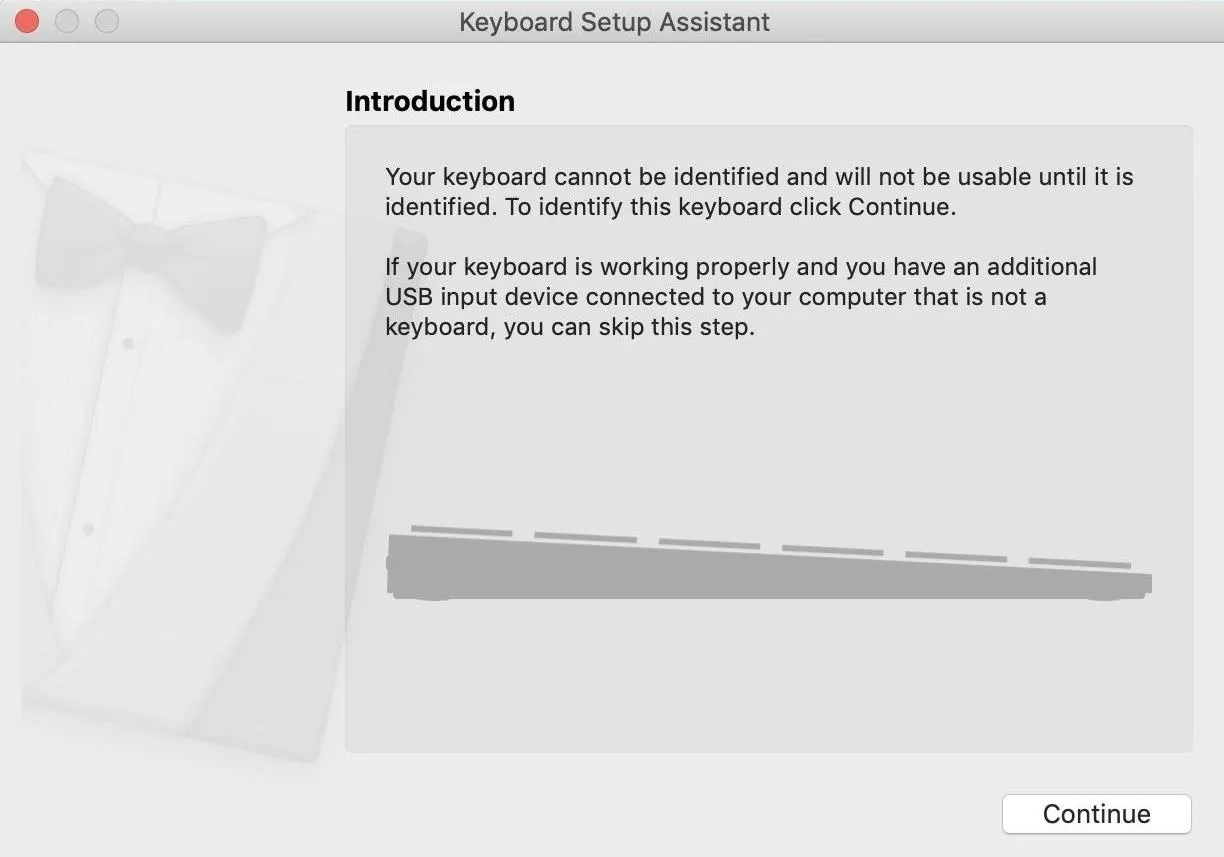Close the Keyboard Setup Assistant window
Viewport: 1224px width, 857px height.
tap(27, 20)
